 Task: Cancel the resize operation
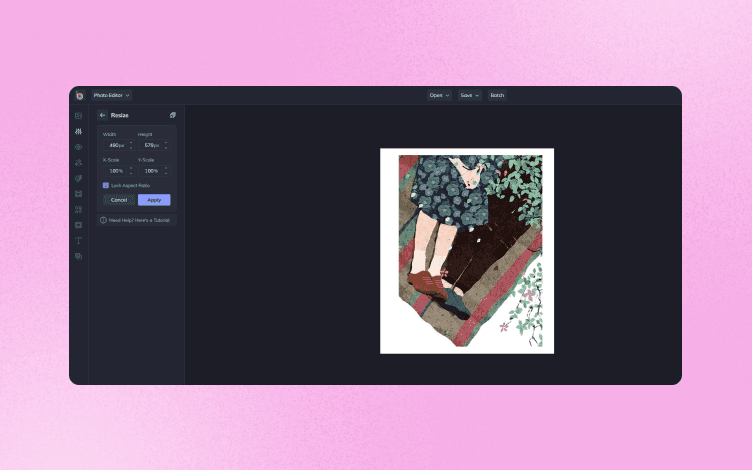119,200
